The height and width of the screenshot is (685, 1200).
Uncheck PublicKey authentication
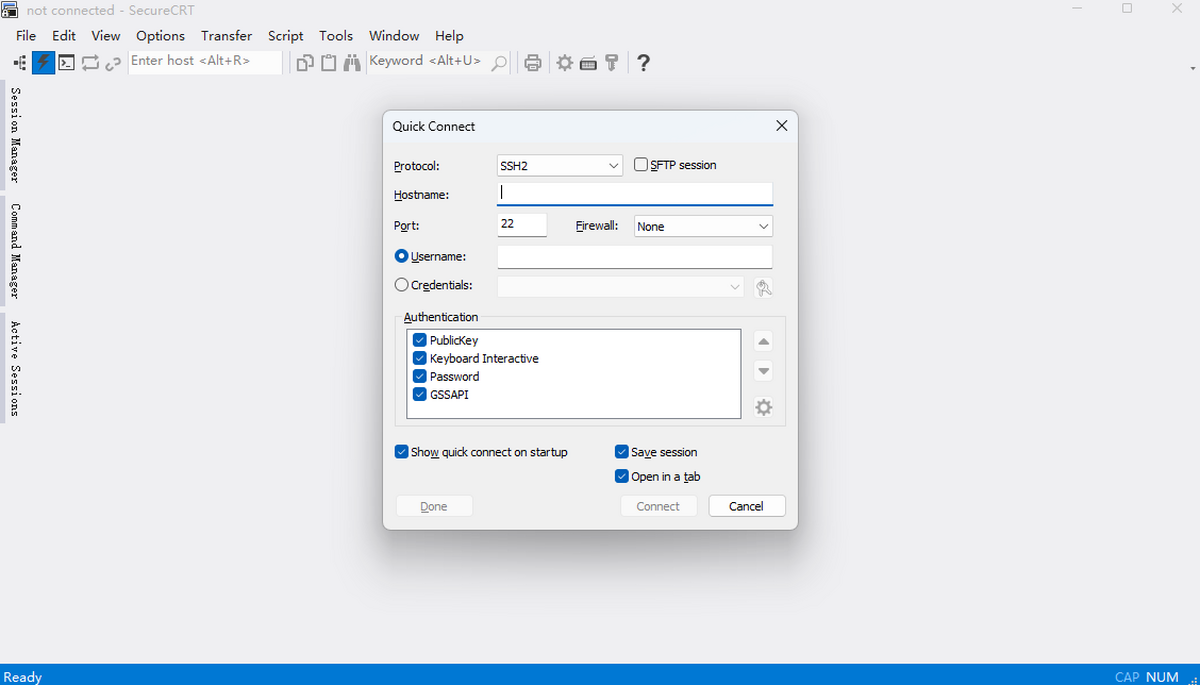(x=420, y=340)
